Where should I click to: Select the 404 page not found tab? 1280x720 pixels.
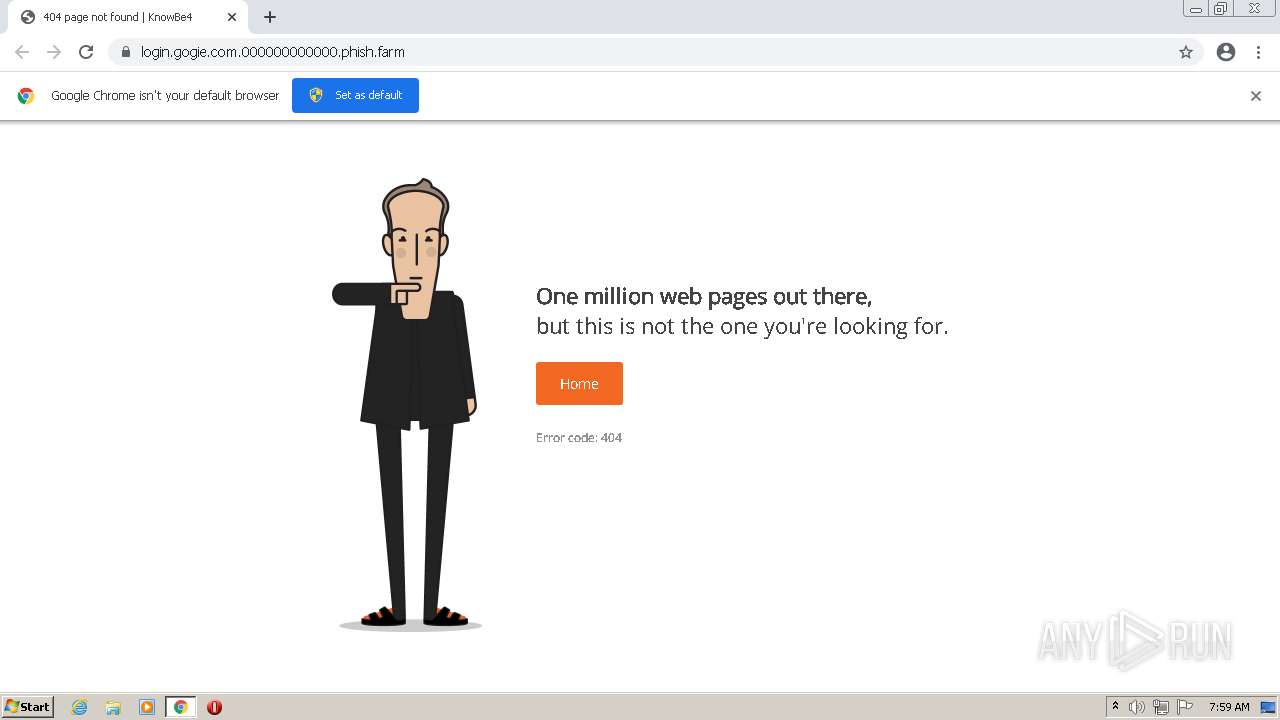pos(127,17)
